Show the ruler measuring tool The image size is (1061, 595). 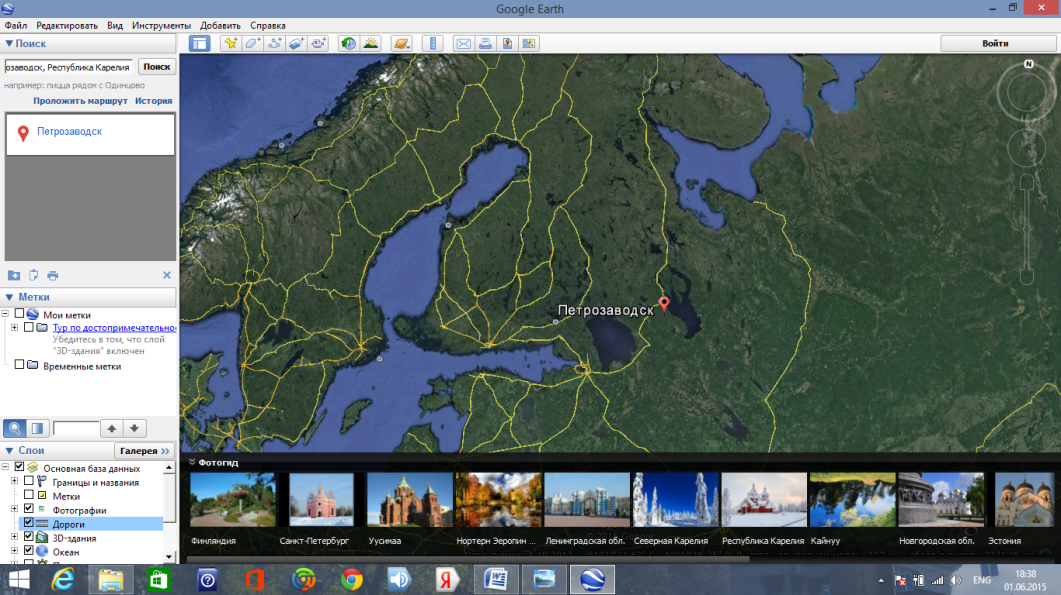click(x=432, y=43)
